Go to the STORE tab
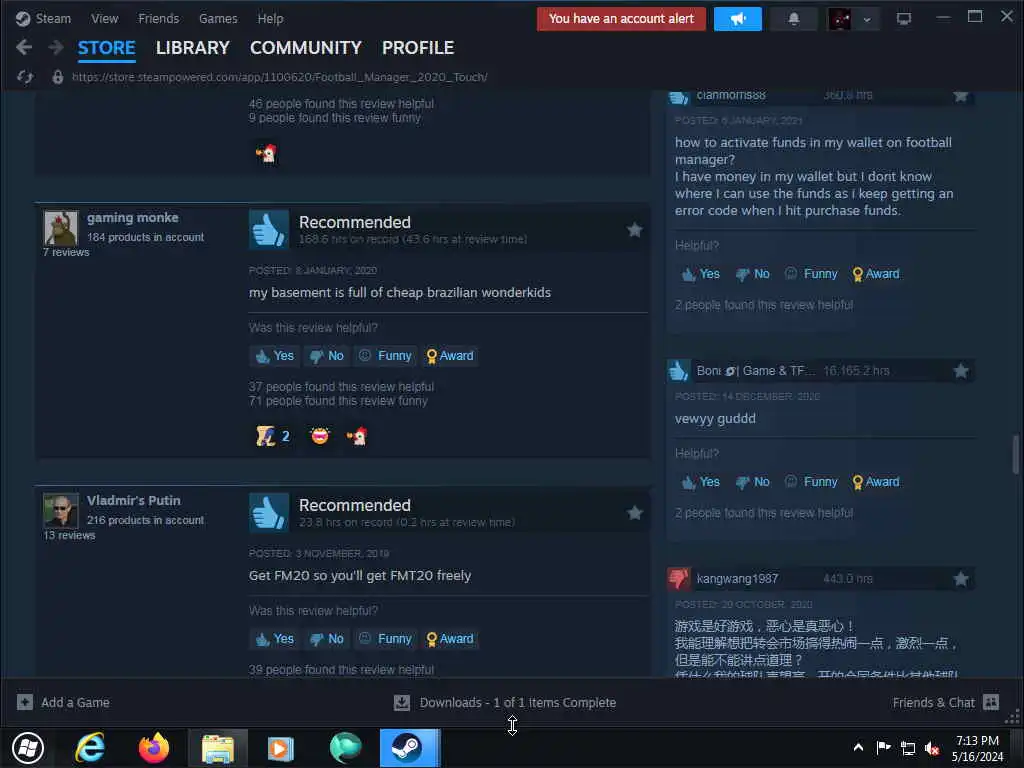This screenshot has width=1024, height=768. (106, 48)
